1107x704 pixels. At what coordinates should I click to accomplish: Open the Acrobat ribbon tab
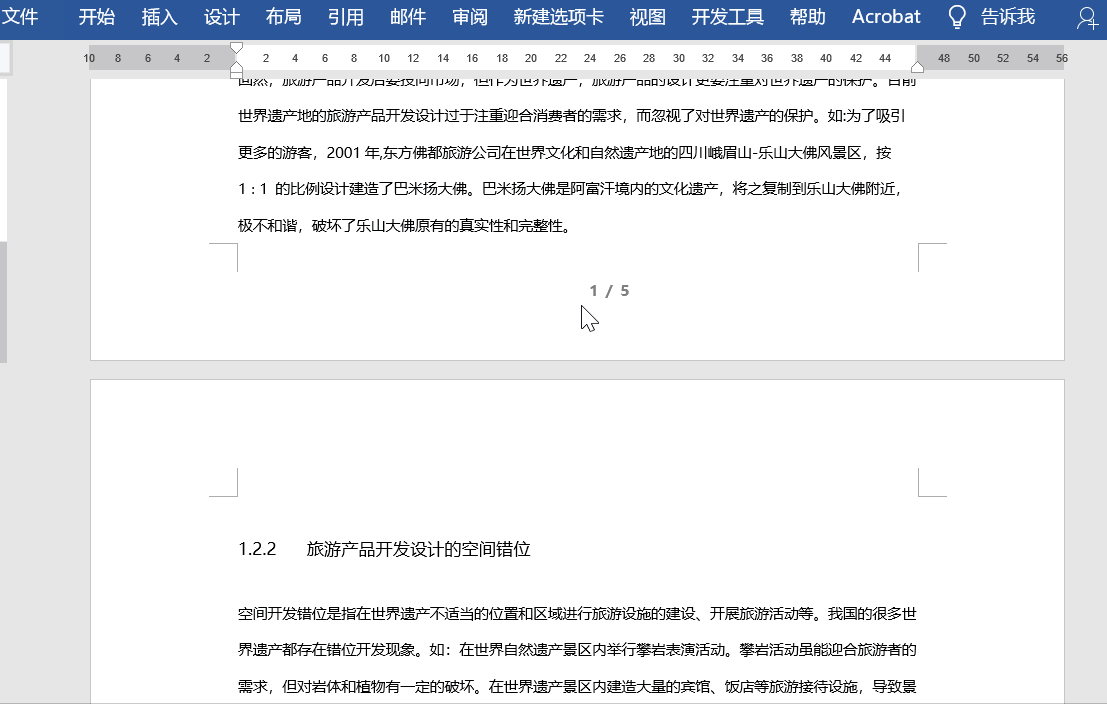pyautogui.click(x=886, y=16)
